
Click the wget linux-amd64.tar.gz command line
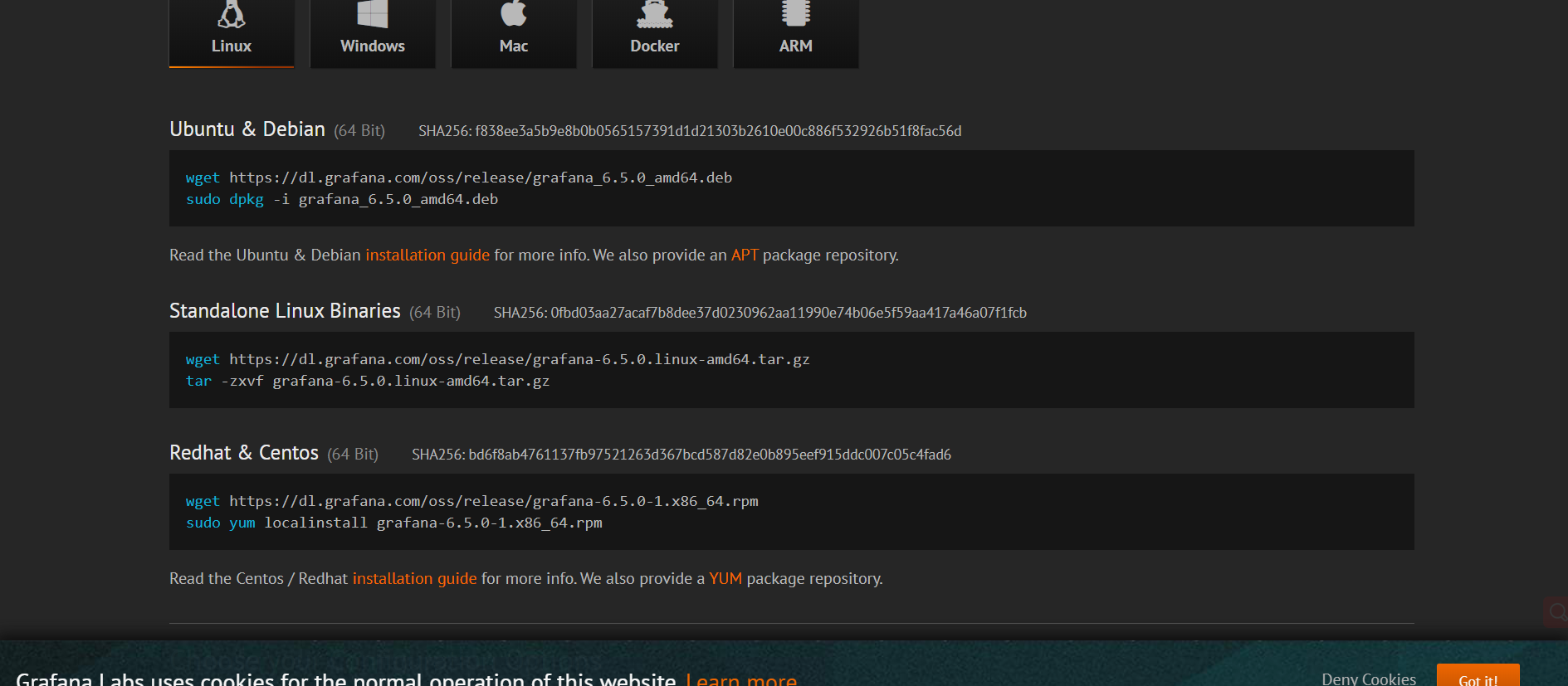498,359
